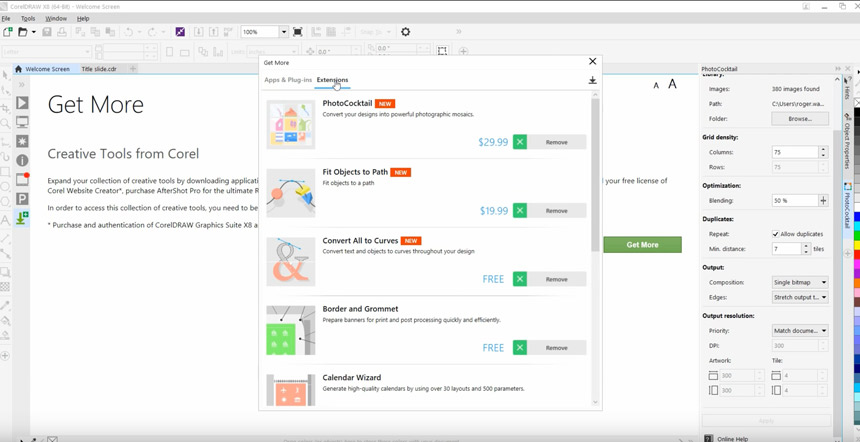Expand the Open folder dropdown arrow
The width and height of the screenshot is (860, 442).
[x=33, y=32]
